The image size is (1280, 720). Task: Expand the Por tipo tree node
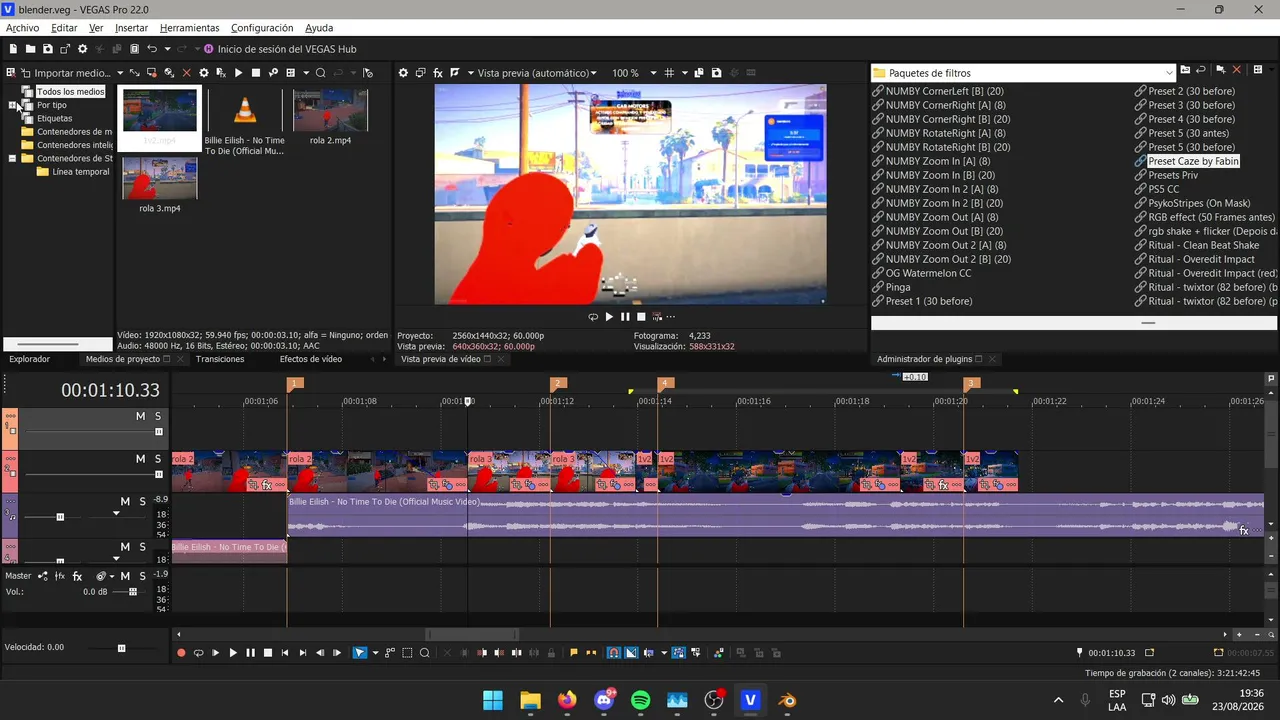point(13,105)
